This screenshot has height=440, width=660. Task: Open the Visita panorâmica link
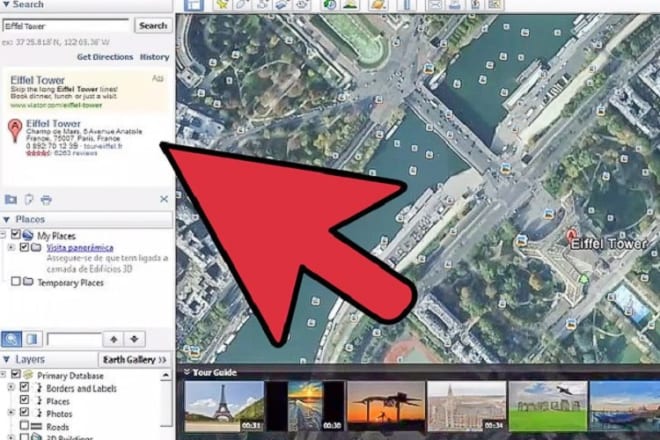tap(80, 248)
